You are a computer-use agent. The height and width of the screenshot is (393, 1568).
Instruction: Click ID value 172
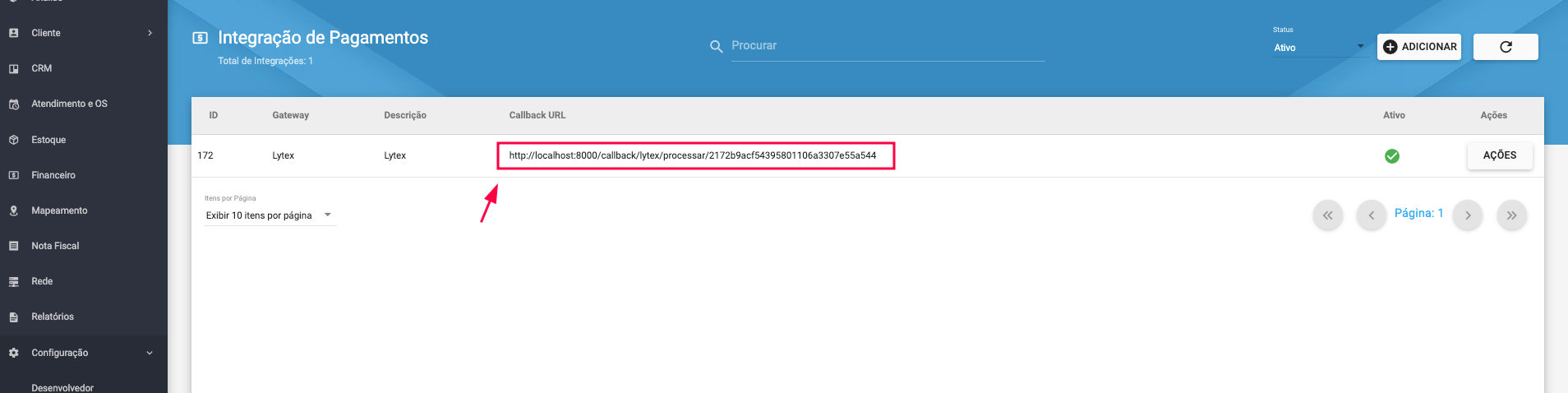205,155
